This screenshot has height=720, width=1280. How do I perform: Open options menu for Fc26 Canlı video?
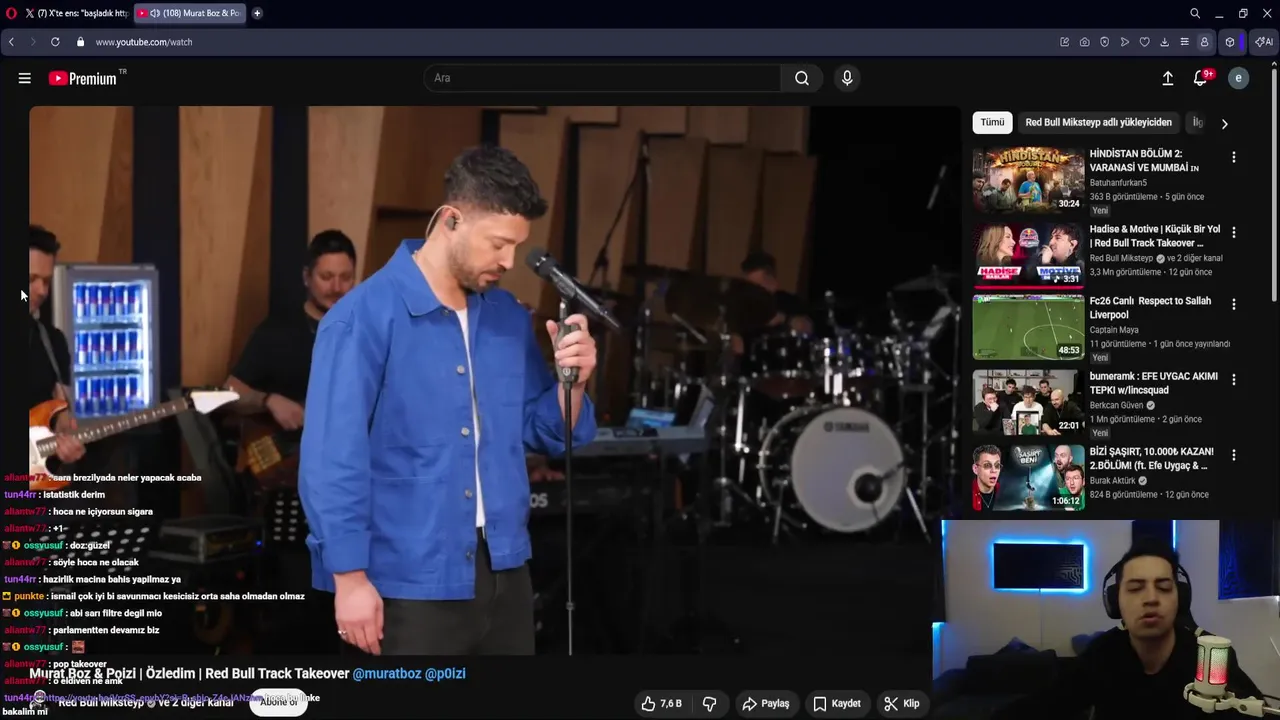(x=1233, y=304)
